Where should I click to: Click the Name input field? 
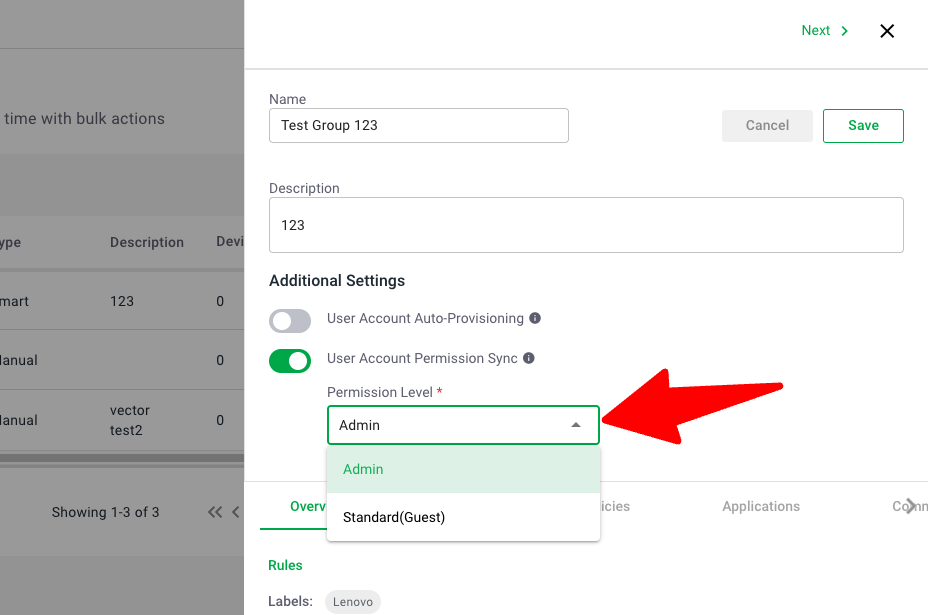coord(418,125)
